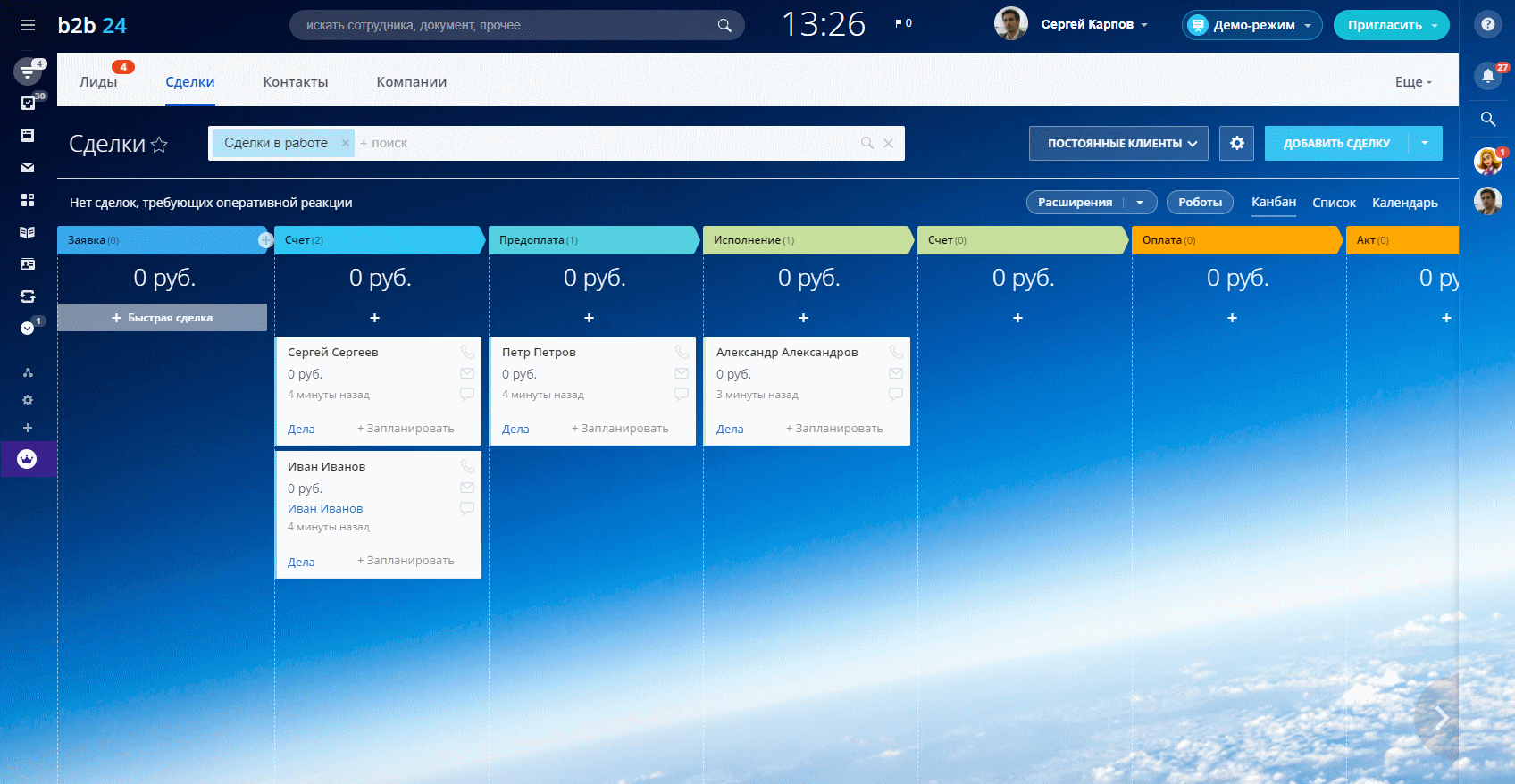Click the magnifier in the top search bar
Image resolution: width=1515 pixels, height=784 pixels.
point(724,25)
